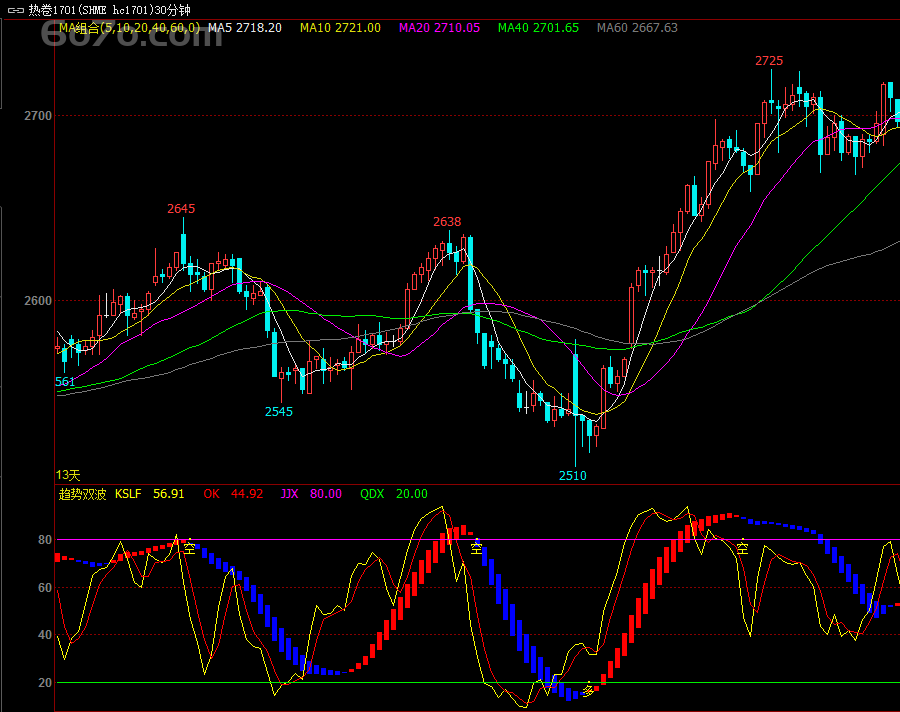The width and height of the screenshot is (900, 712).
Task: Click the green MA40 2701.65 legend
Action: tap(538, 28)
